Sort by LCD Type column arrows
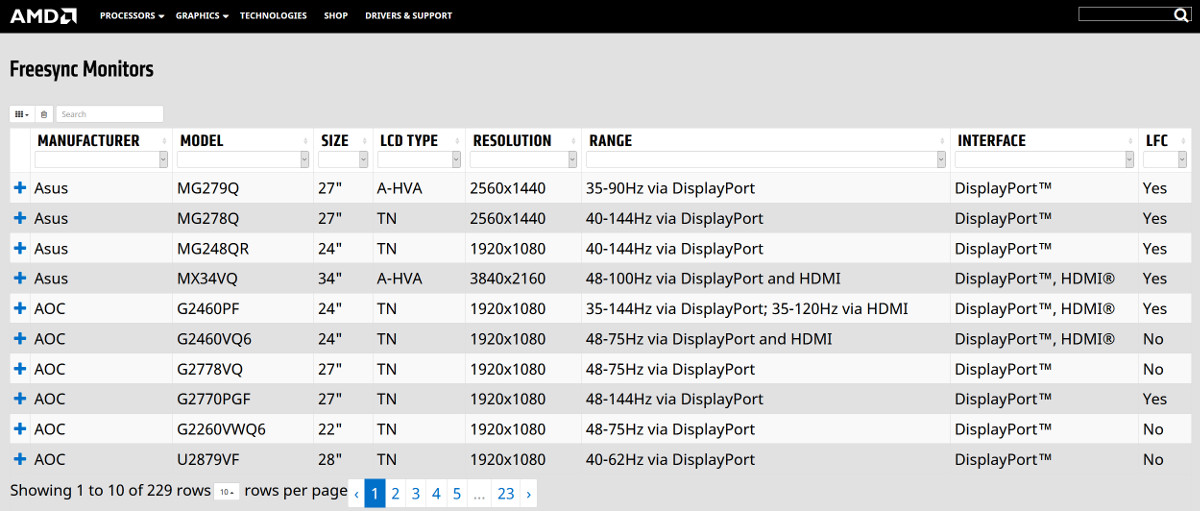Image resolution: width=1200 pixels, height=511 pixels. point(458,141)
